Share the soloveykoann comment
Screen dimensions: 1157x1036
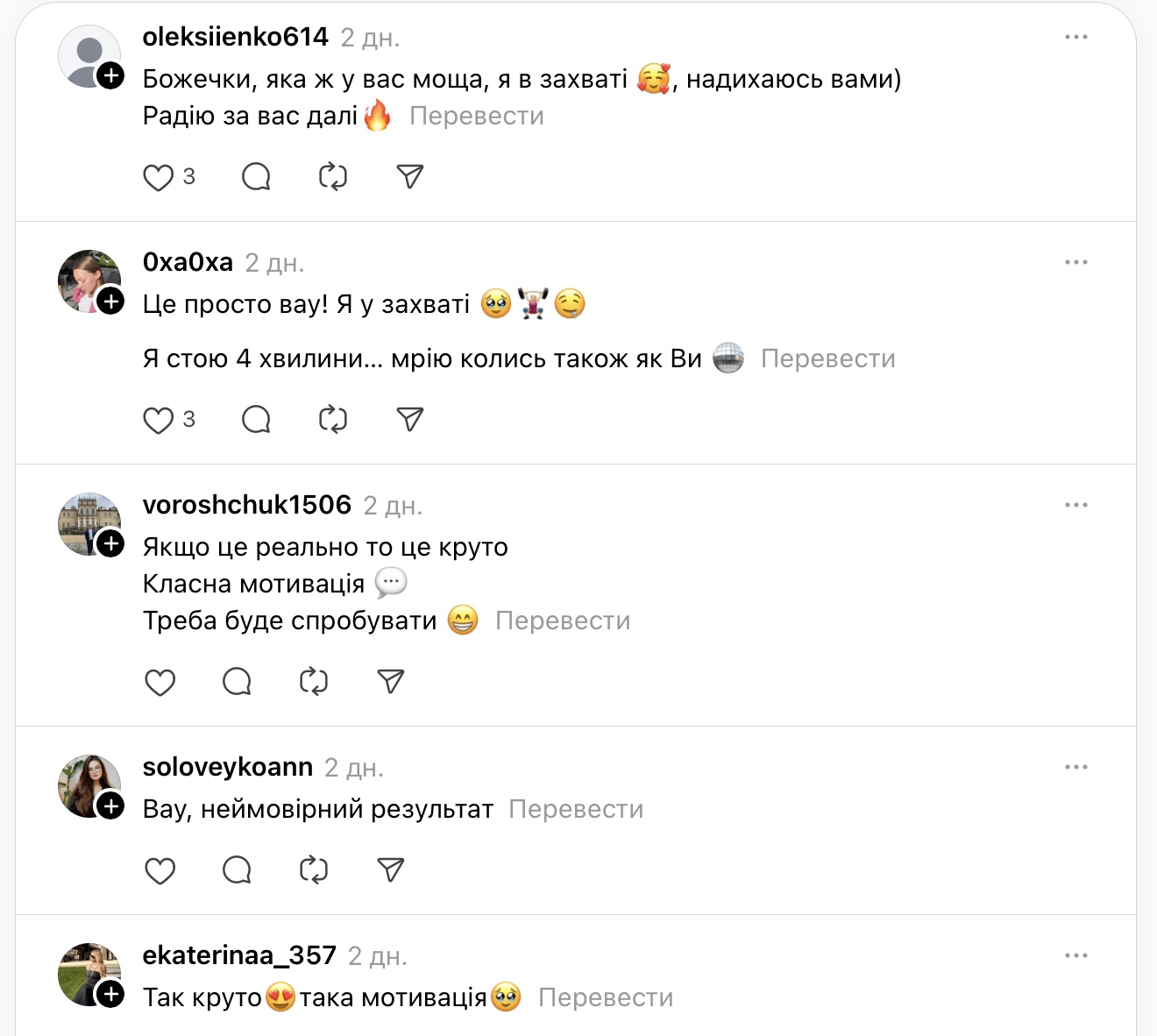391,870
